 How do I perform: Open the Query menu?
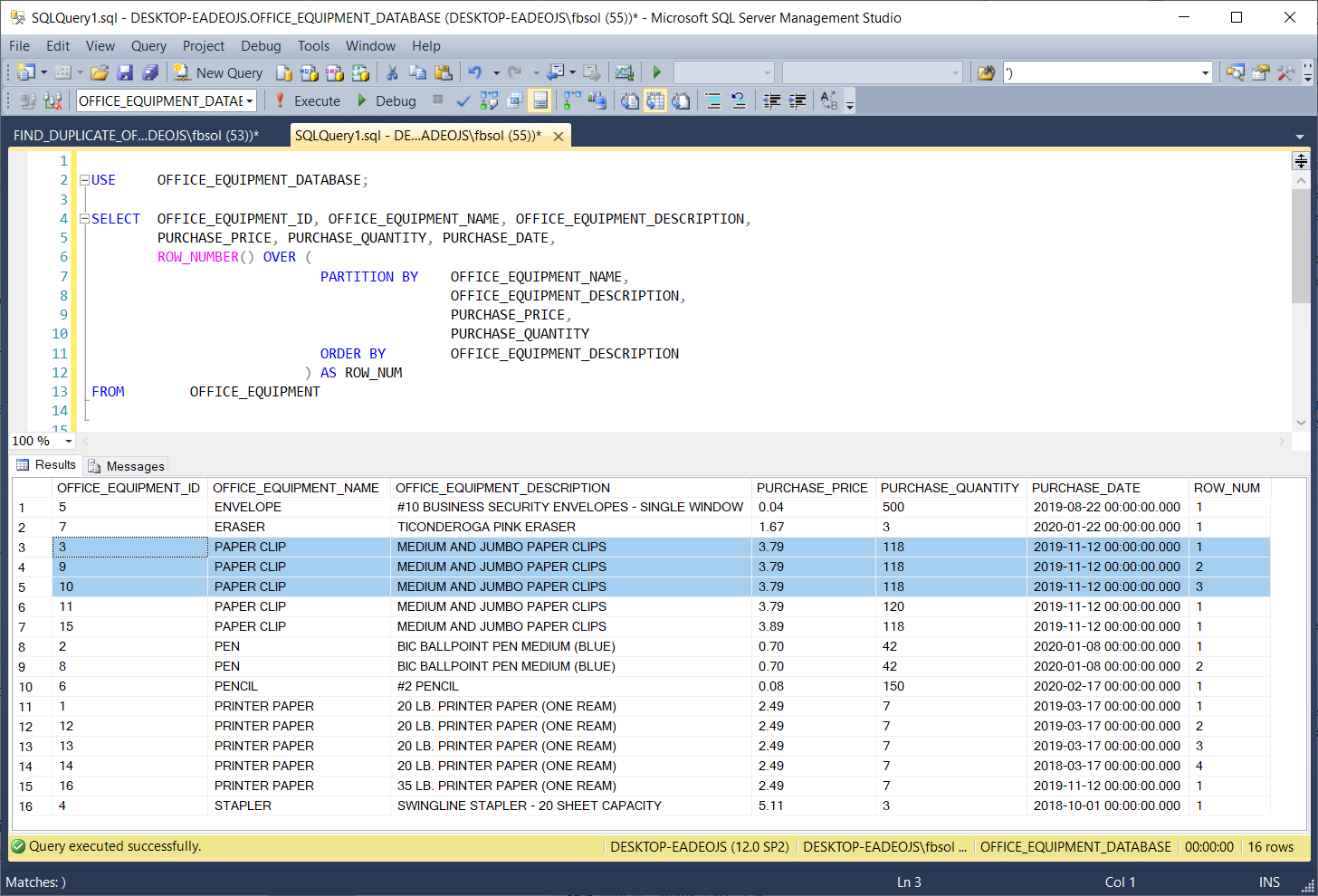click(x=148, y=46)
